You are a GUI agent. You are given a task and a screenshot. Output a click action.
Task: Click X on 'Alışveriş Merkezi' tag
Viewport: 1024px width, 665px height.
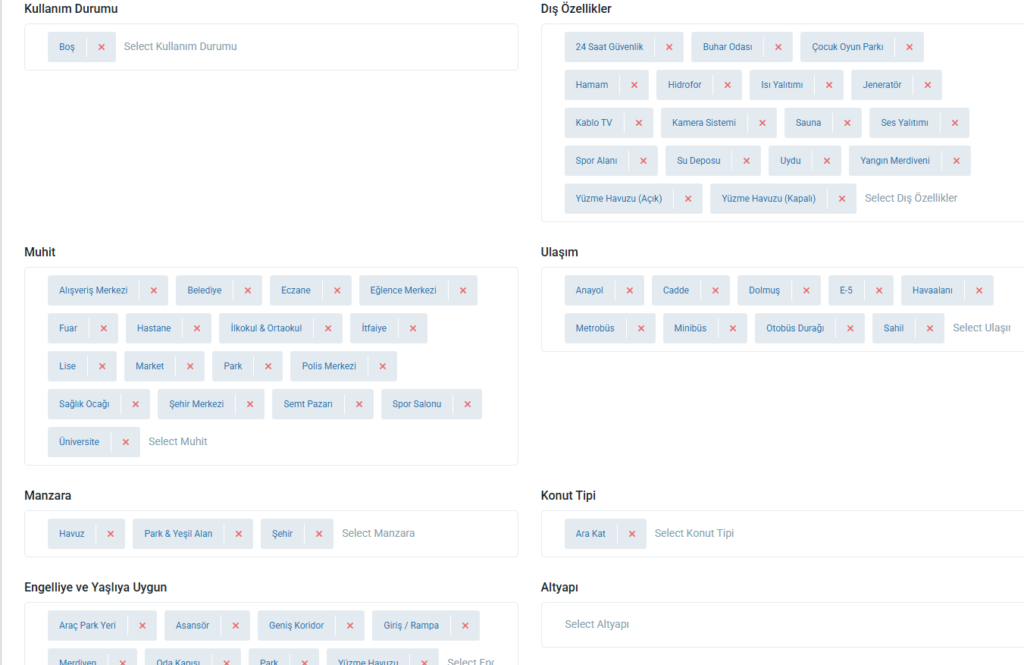(x=153, y=291)
